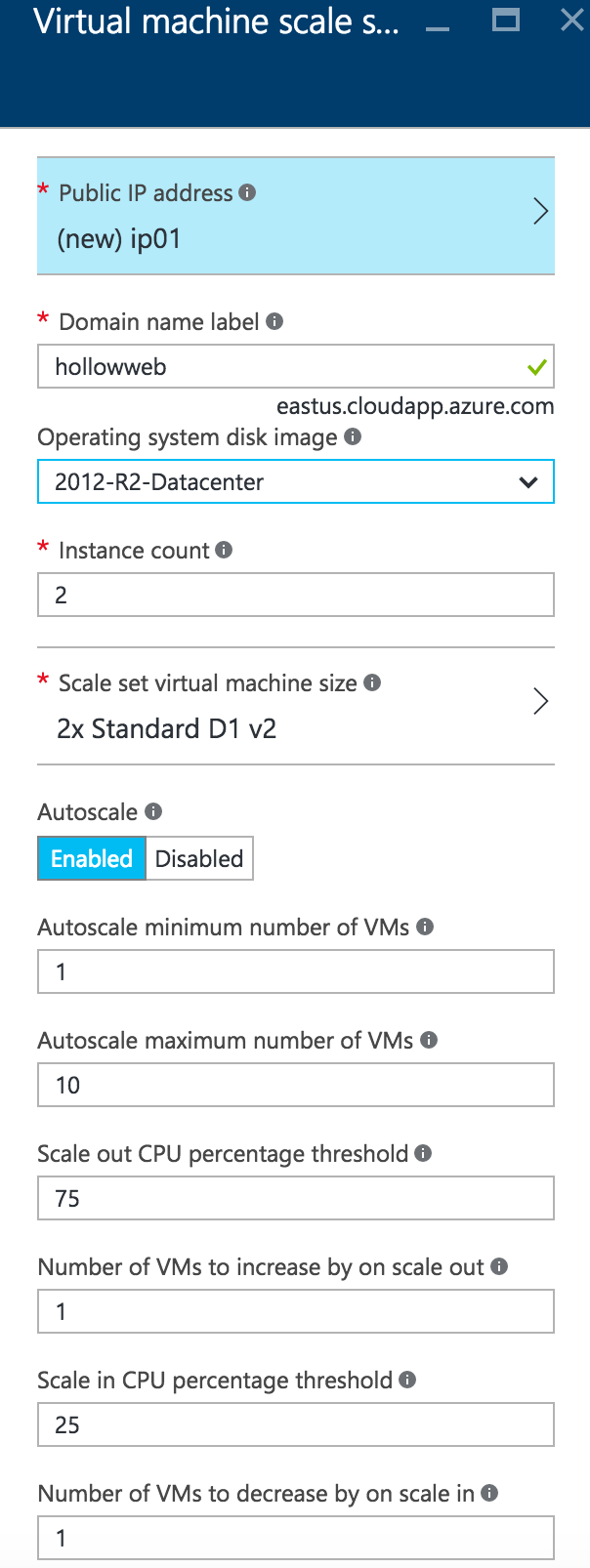Show info for Autoscale minimum number of VMs
Viewport: 590px width, 1568px height.
point(425,927)
